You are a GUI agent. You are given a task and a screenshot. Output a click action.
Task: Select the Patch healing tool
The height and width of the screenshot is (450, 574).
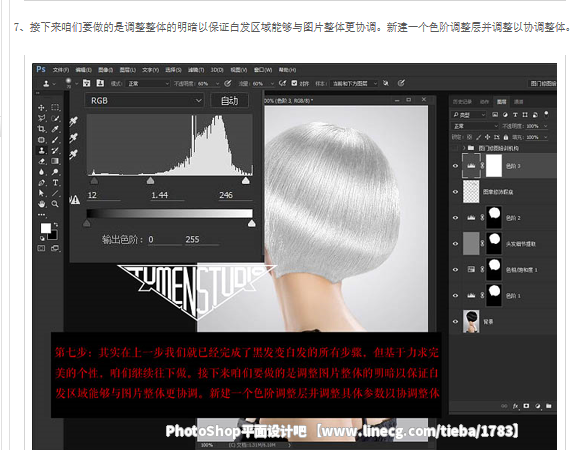[41, 140]
